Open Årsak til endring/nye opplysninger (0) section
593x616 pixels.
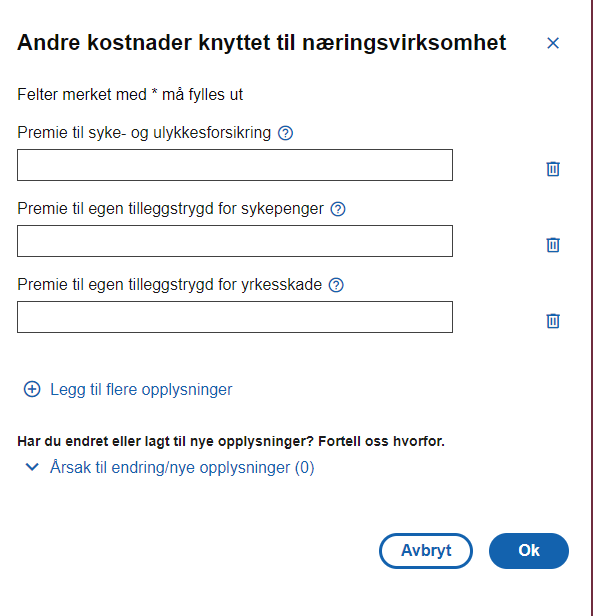[x=182, y=468]
